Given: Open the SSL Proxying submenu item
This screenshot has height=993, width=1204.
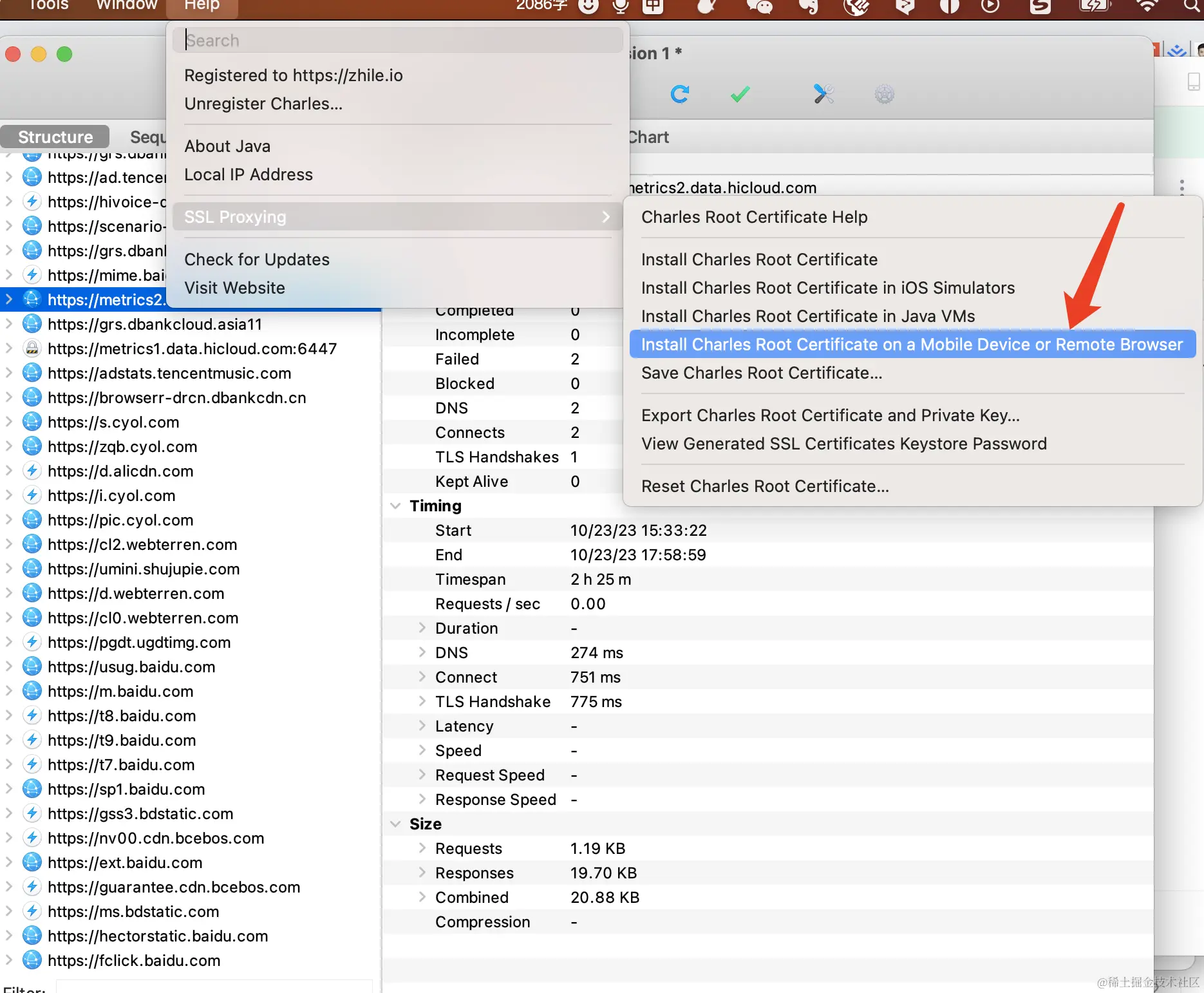Looking at the screenshot, I should click(397, 217).
